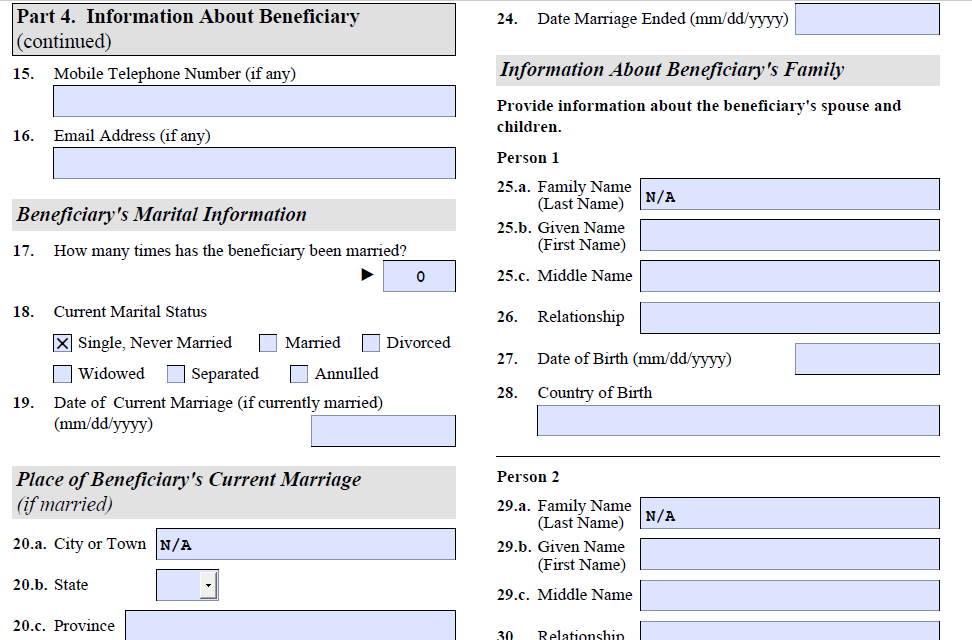Toggle the Separated checkbox
The image size is (972, 640).
(176, 374)
